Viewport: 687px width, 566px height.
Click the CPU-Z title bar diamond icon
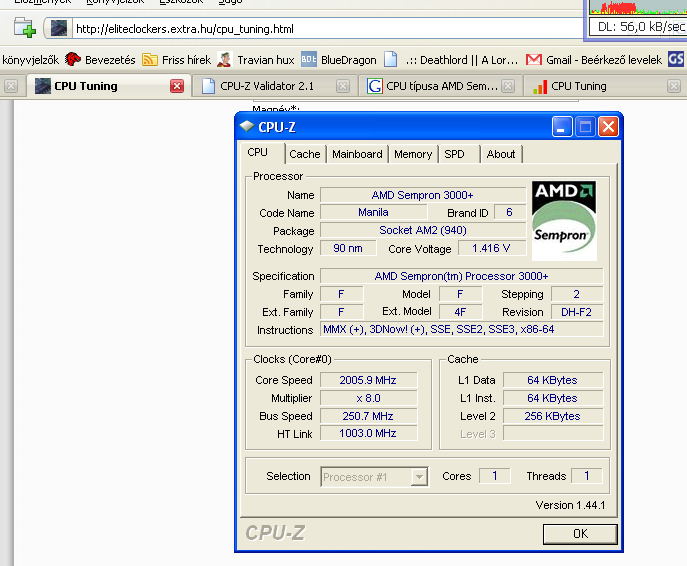(x=247, y=127)
